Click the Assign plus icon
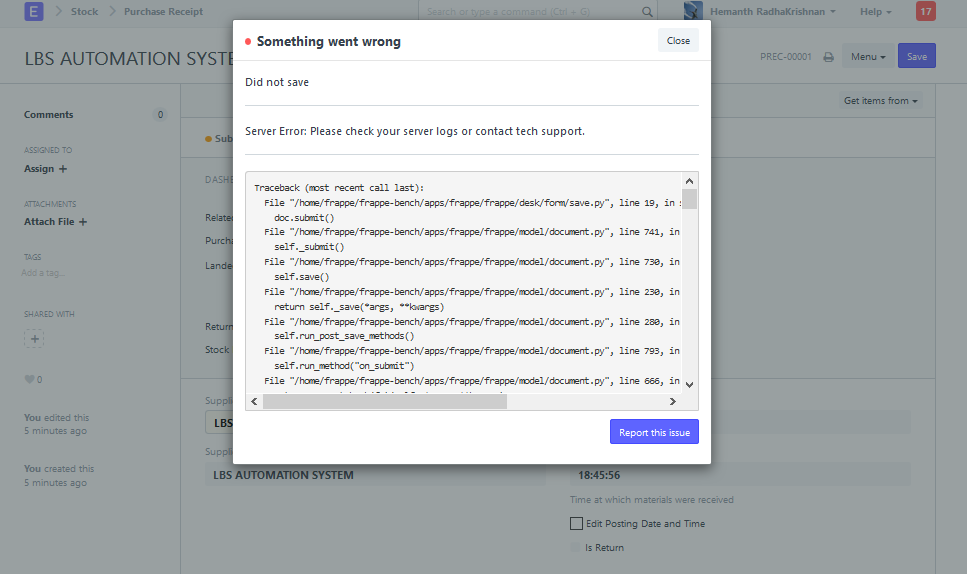The image size is (967, 574). [63, 169]
